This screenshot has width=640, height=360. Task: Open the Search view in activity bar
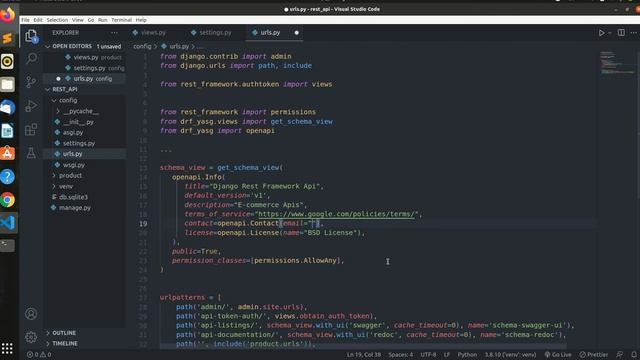click(x=31, y=58)
